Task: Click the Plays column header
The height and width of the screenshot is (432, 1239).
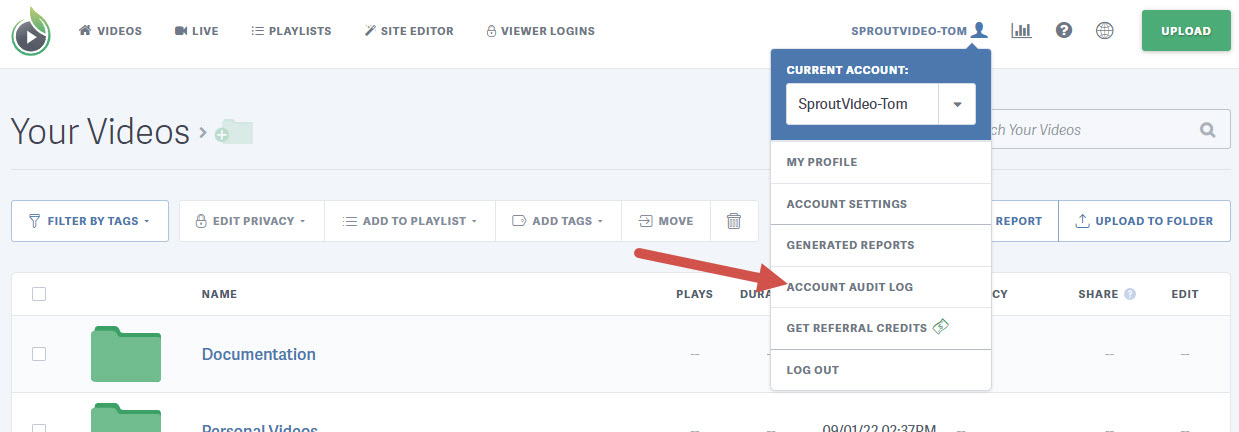Action: click(694, 294)
